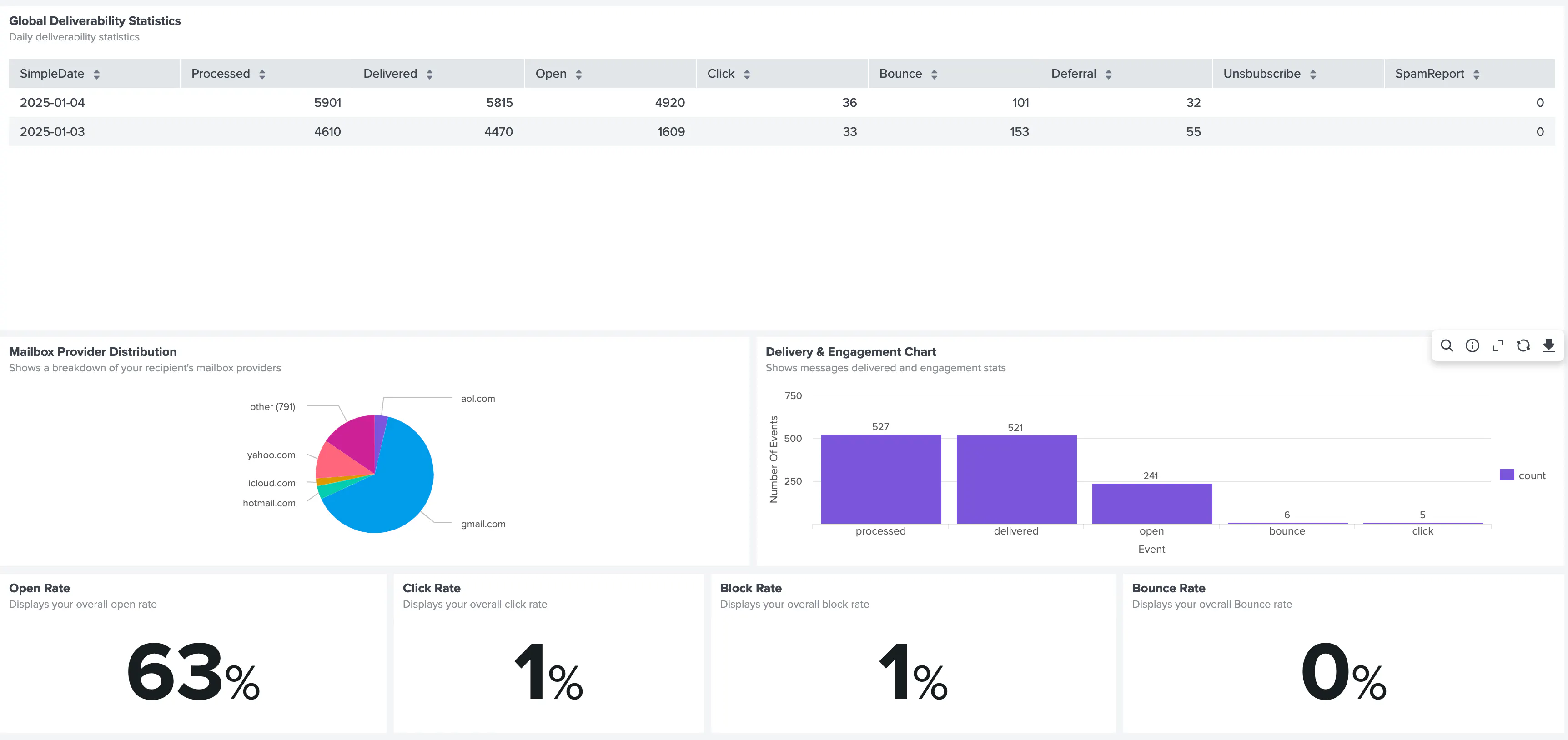
Task: Click the aol.com pie label
Action: point(478,399)
